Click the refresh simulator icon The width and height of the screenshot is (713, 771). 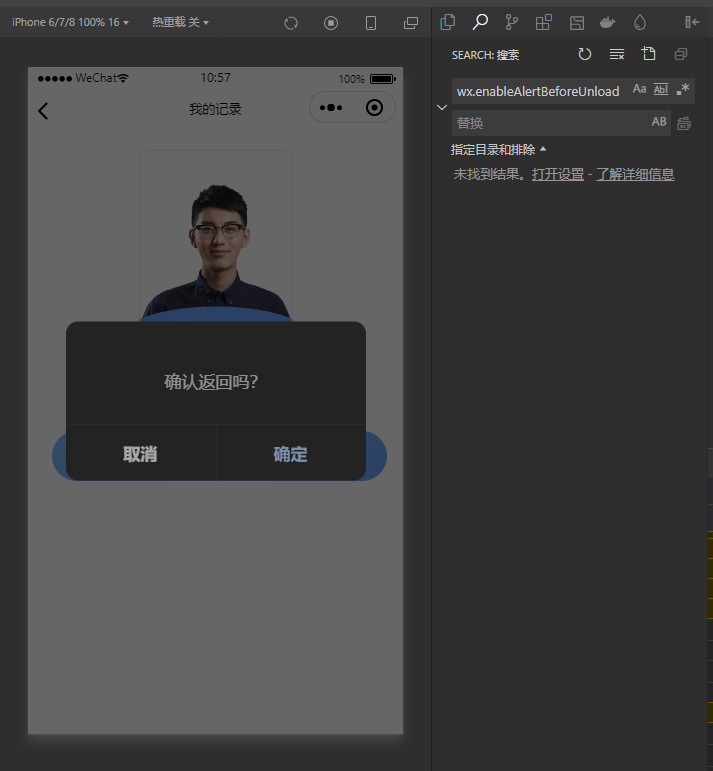291,23
